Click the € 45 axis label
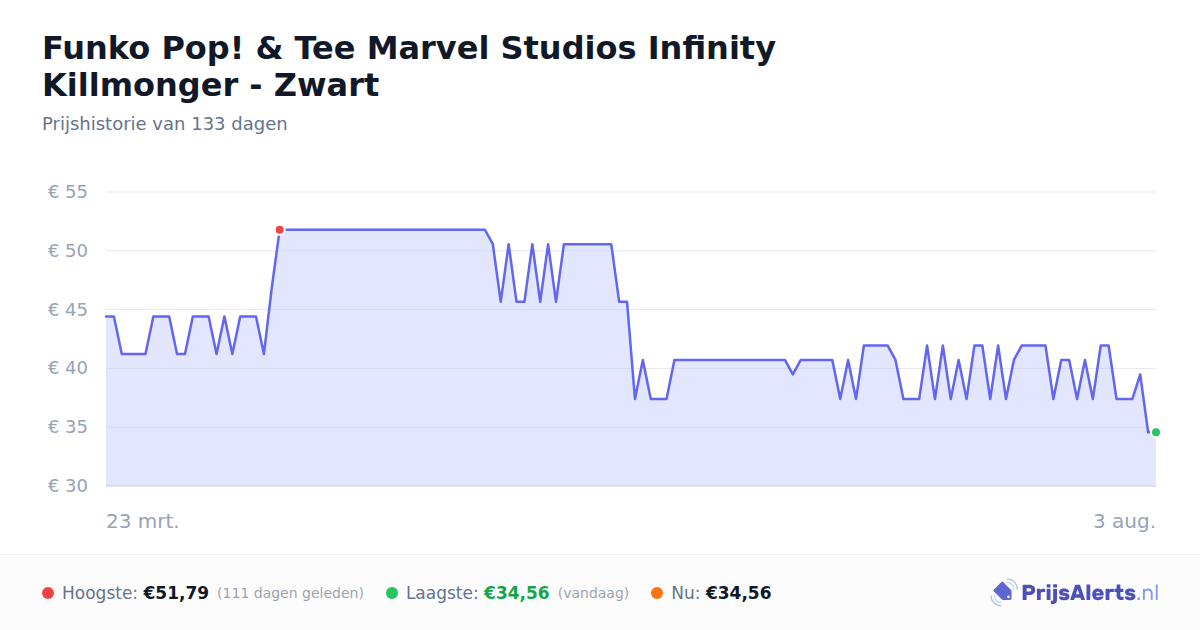 click(68, 310)
